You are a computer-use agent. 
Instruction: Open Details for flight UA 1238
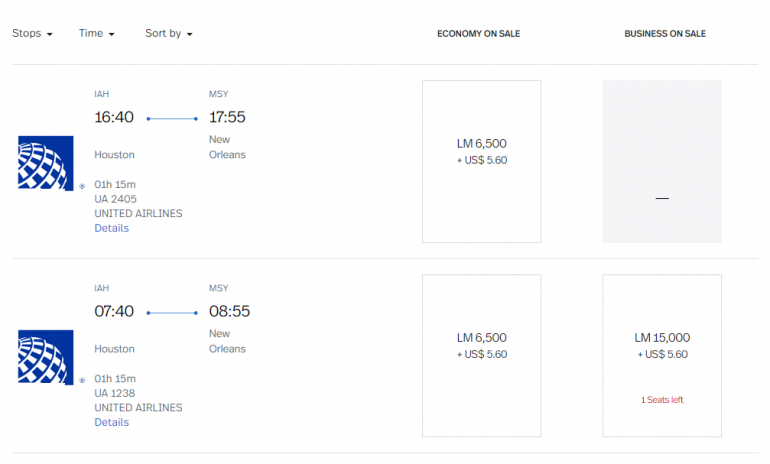pyautogui.click(x=111, y=422)
